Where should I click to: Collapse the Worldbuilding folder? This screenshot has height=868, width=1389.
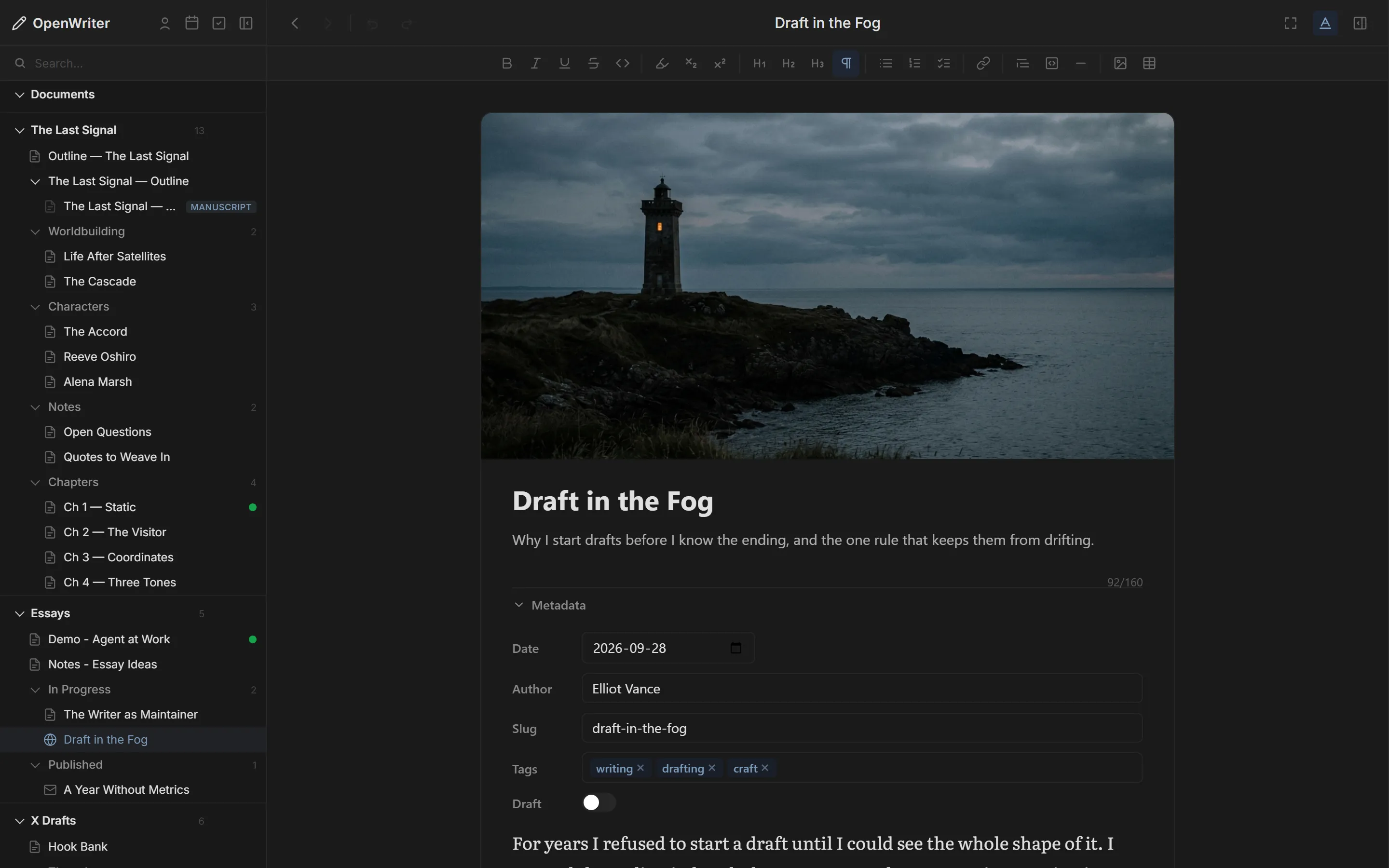35,231
